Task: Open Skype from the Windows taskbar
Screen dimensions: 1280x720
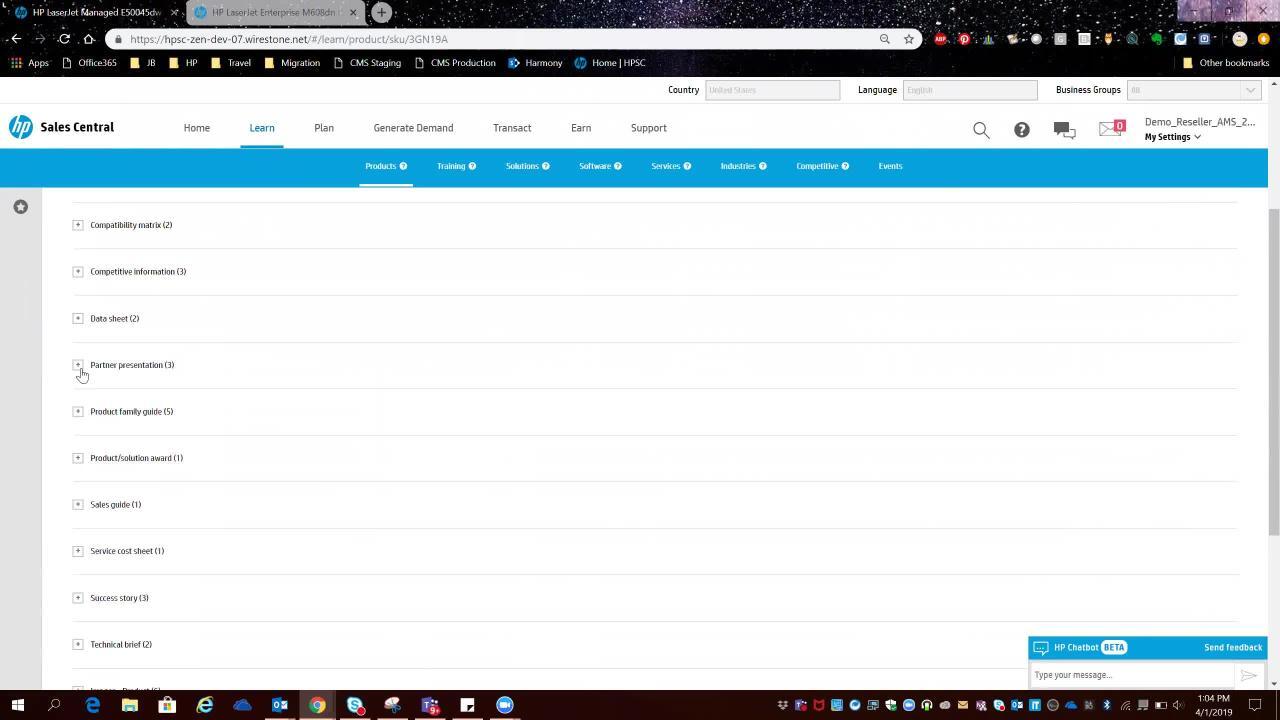Action: (x=355, y=705)
